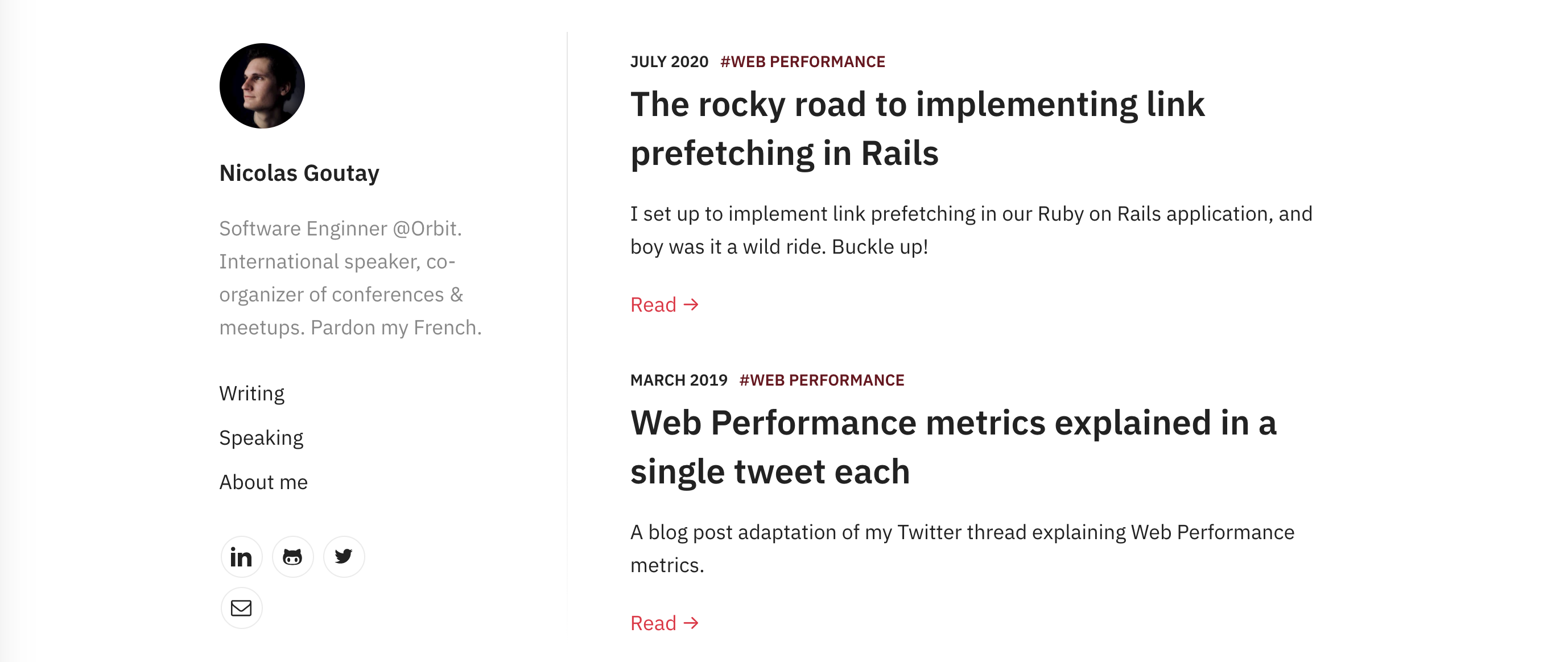The height and width of the screenshot is (662, 1568).
Task: Open Web Performance metrics explained title
Action: 953,446
